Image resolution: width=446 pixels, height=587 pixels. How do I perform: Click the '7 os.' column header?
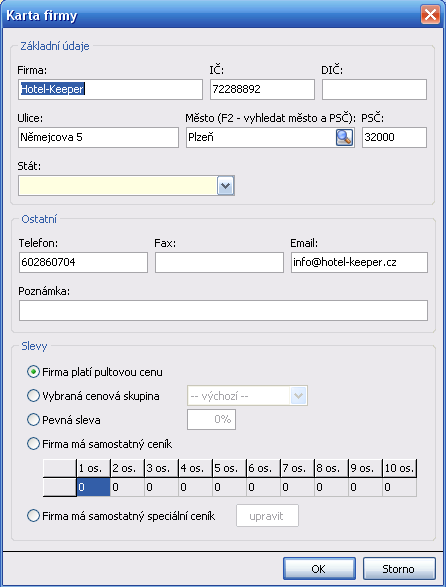[x=298, y=468]
